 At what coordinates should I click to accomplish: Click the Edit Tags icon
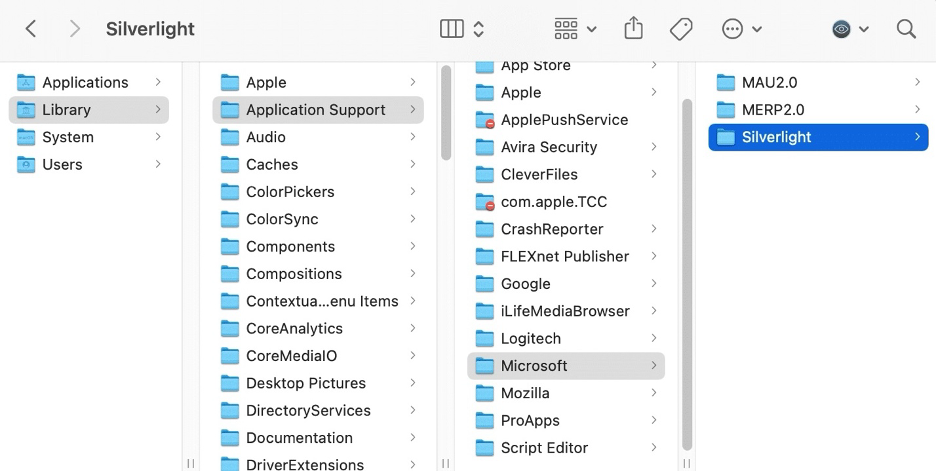point(681,29)
